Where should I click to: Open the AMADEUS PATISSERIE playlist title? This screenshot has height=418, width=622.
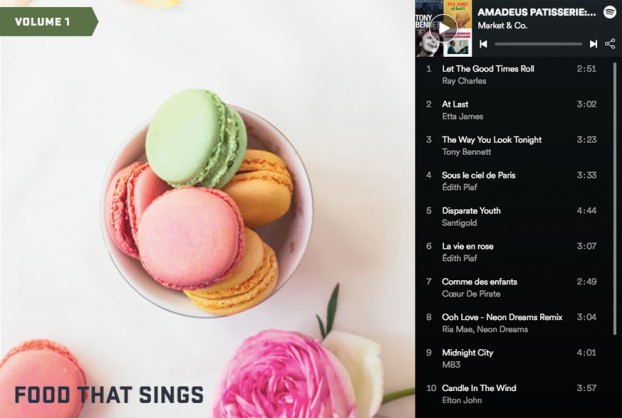pos(537,12)
